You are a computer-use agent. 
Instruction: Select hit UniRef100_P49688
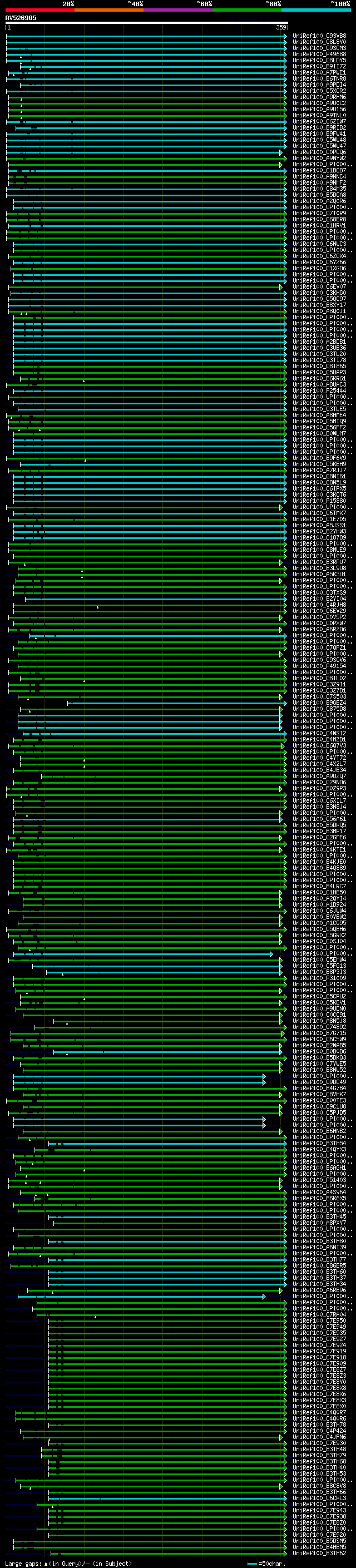tap(319, 54)
